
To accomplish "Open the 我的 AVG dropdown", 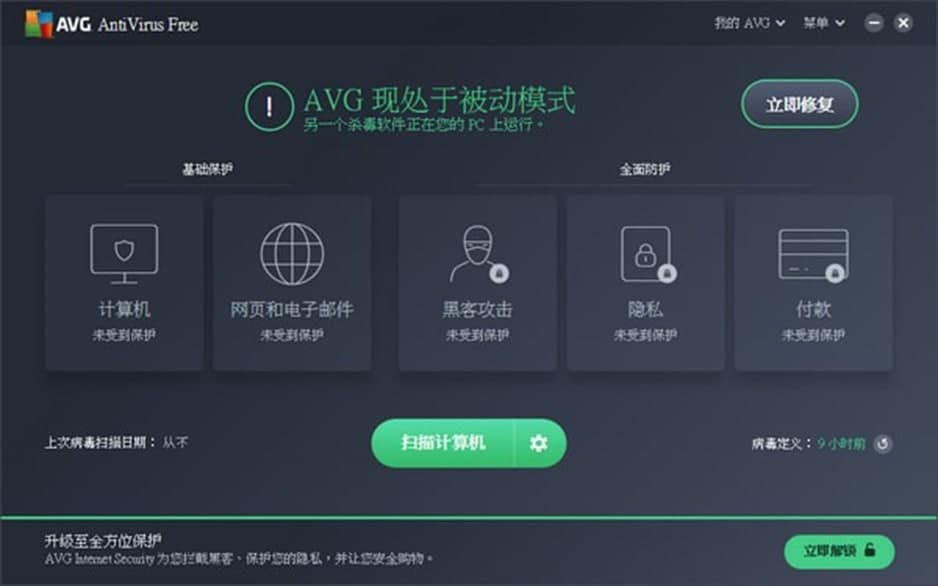I will tap(750, 23).
